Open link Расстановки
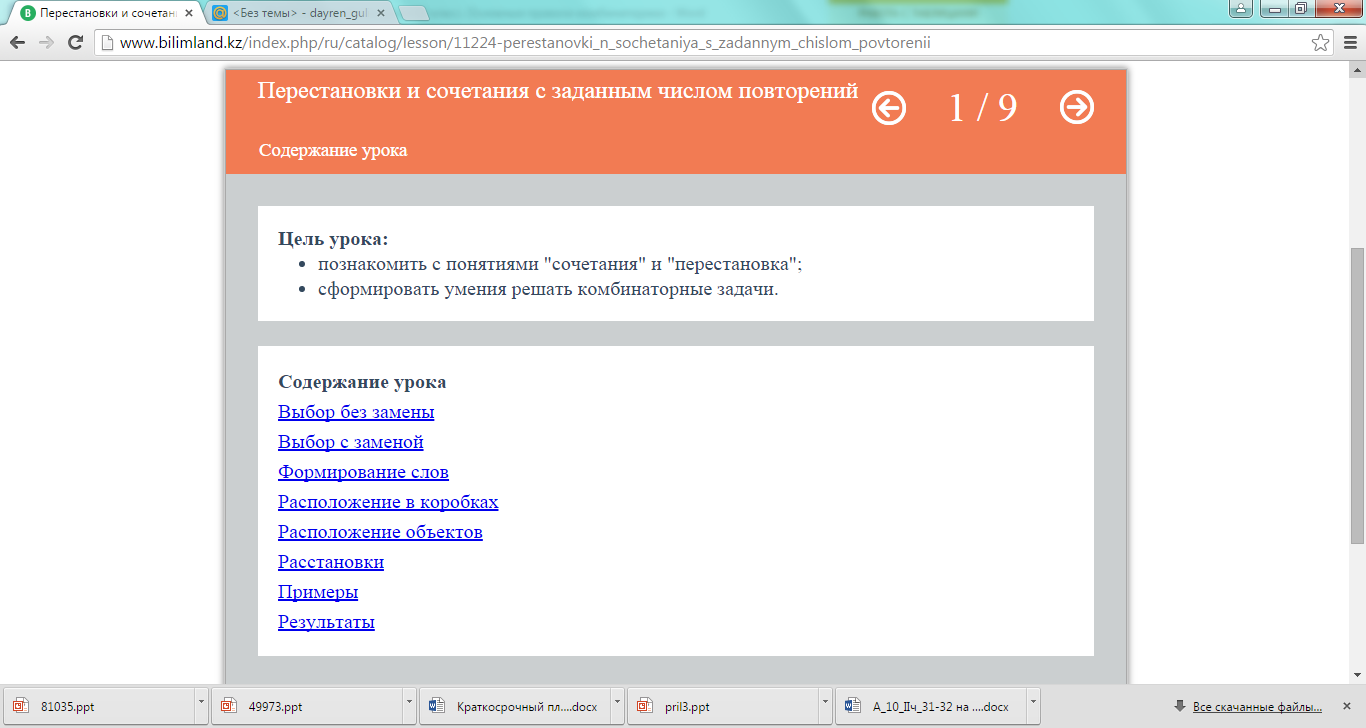This screenshot has height=728, width=1366. 331,562
